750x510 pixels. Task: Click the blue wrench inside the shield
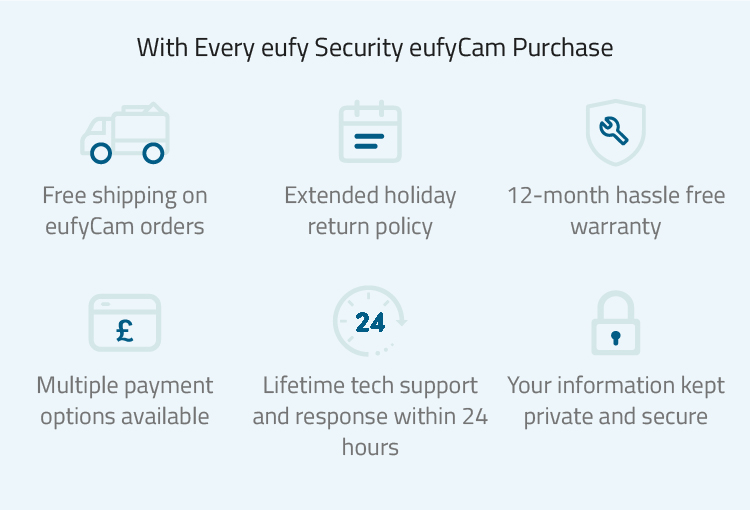coord(614,130)
